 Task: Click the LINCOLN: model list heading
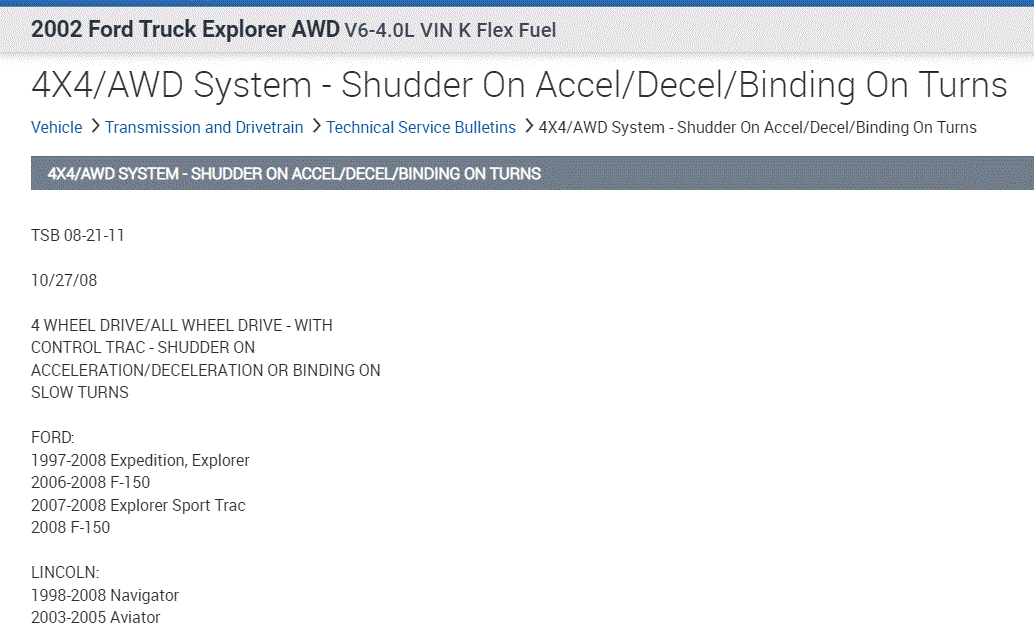click(x=65, y=573)
